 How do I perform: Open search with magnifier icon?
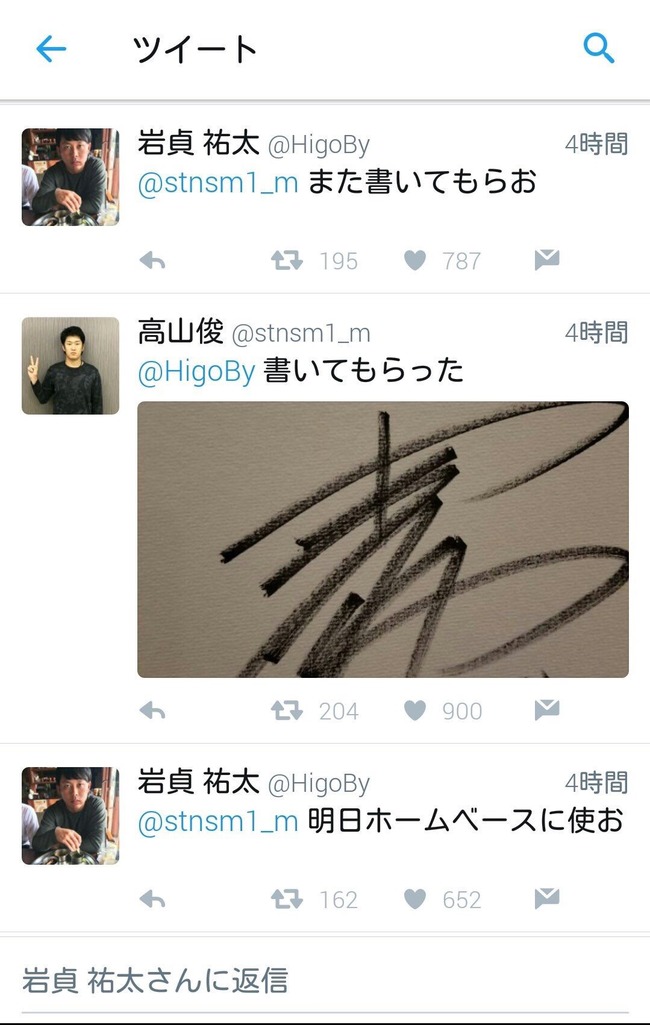(x=598, y=48)
